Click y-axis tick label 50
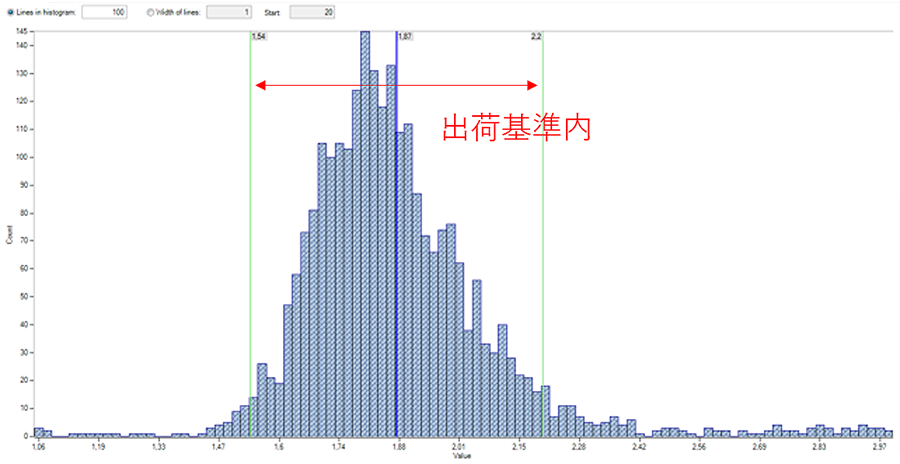900x464 pixels. (24, 297)
